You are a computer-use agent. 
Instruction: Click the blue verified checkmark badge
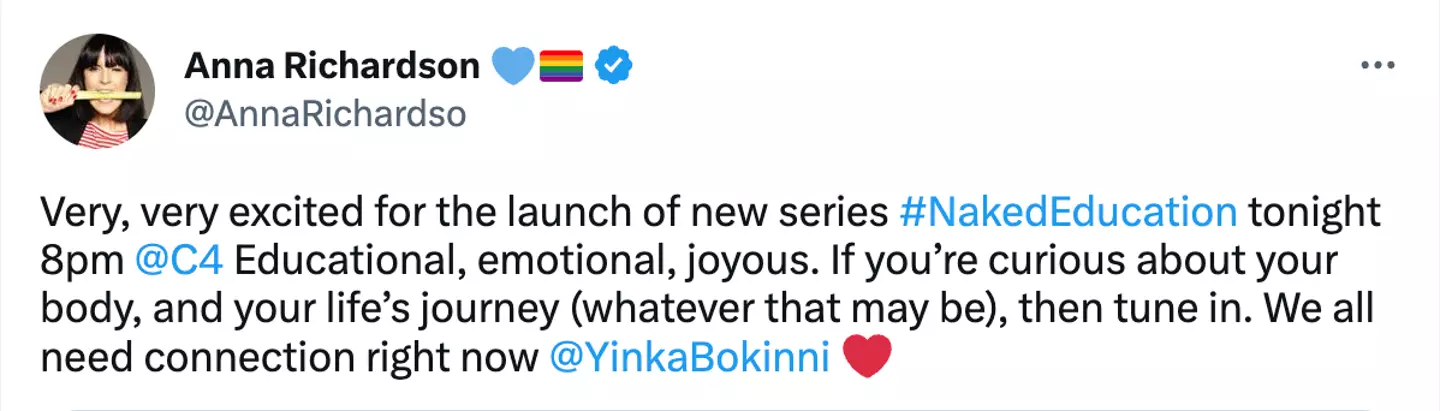(x=612, y=67)
